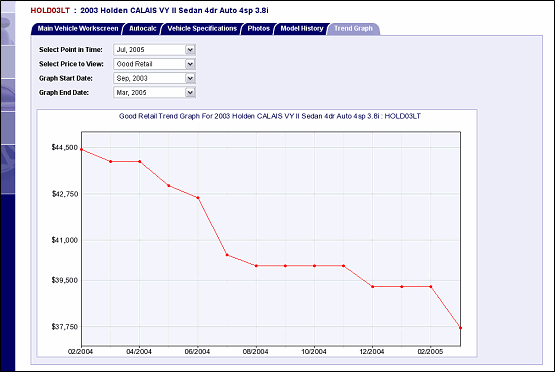The image size is (555, 372).
Task: Select the Trend Graph tab
Action: pyautogui.click(x=353, y=29)
